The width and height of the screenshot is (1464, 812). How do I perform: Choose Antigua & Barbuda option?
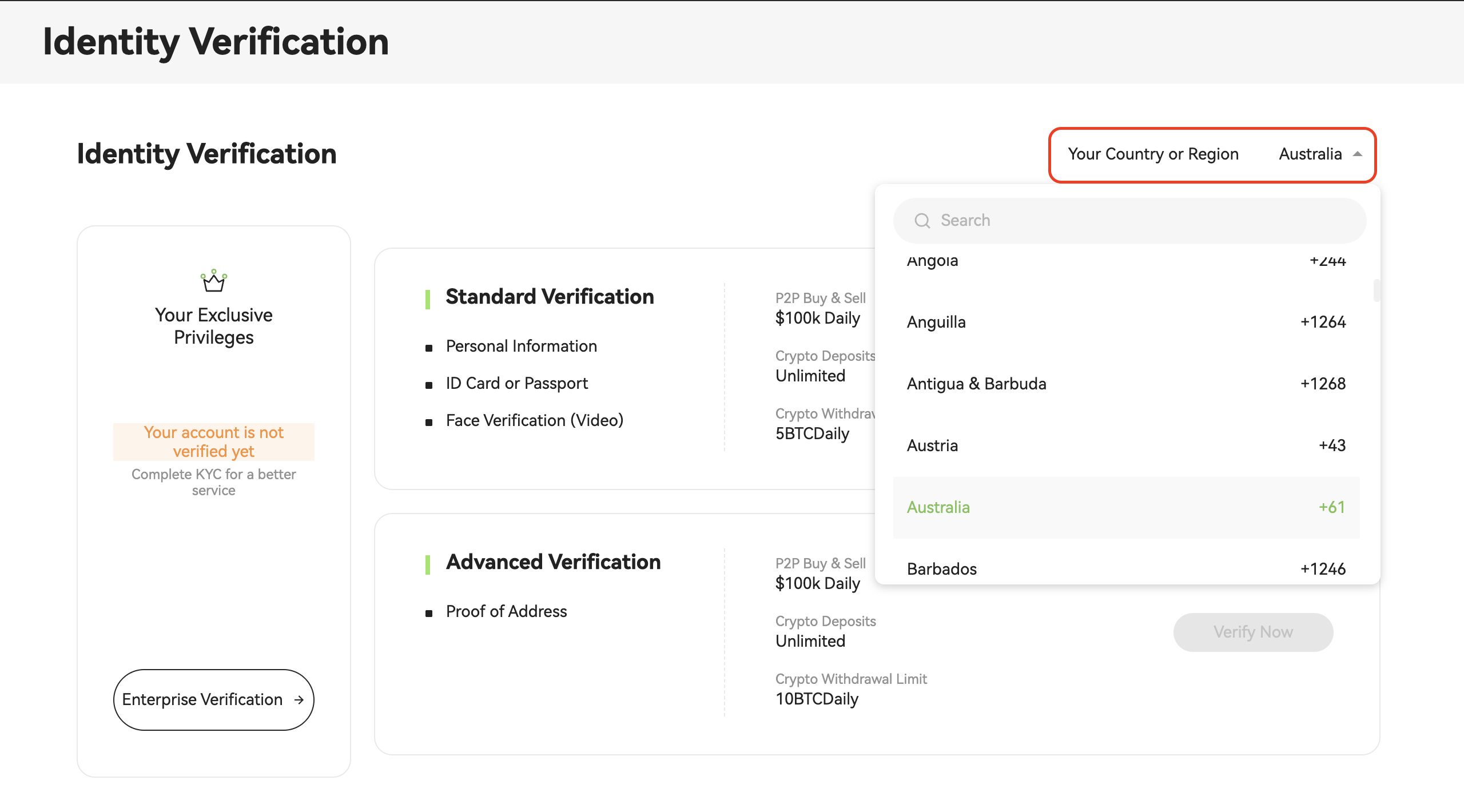click(x=977, y=384)
